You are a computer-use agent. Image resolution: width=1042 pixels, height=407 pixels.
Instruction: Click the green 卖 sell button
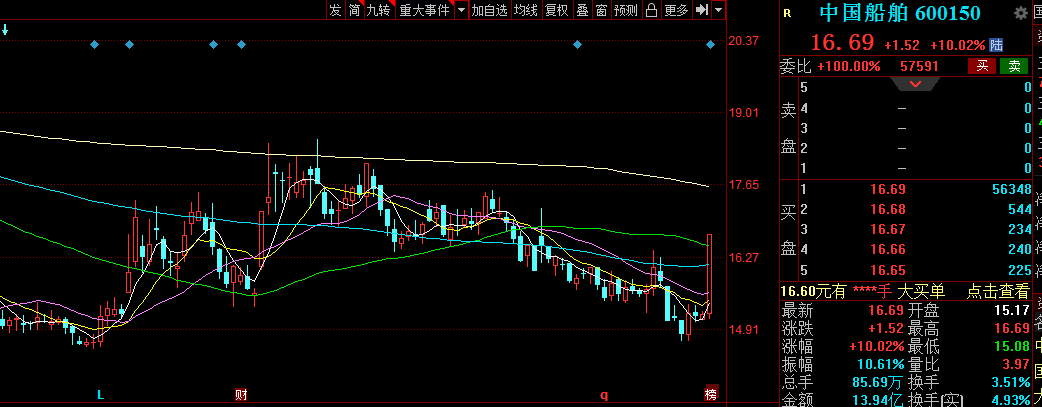tap(1015, 66)
